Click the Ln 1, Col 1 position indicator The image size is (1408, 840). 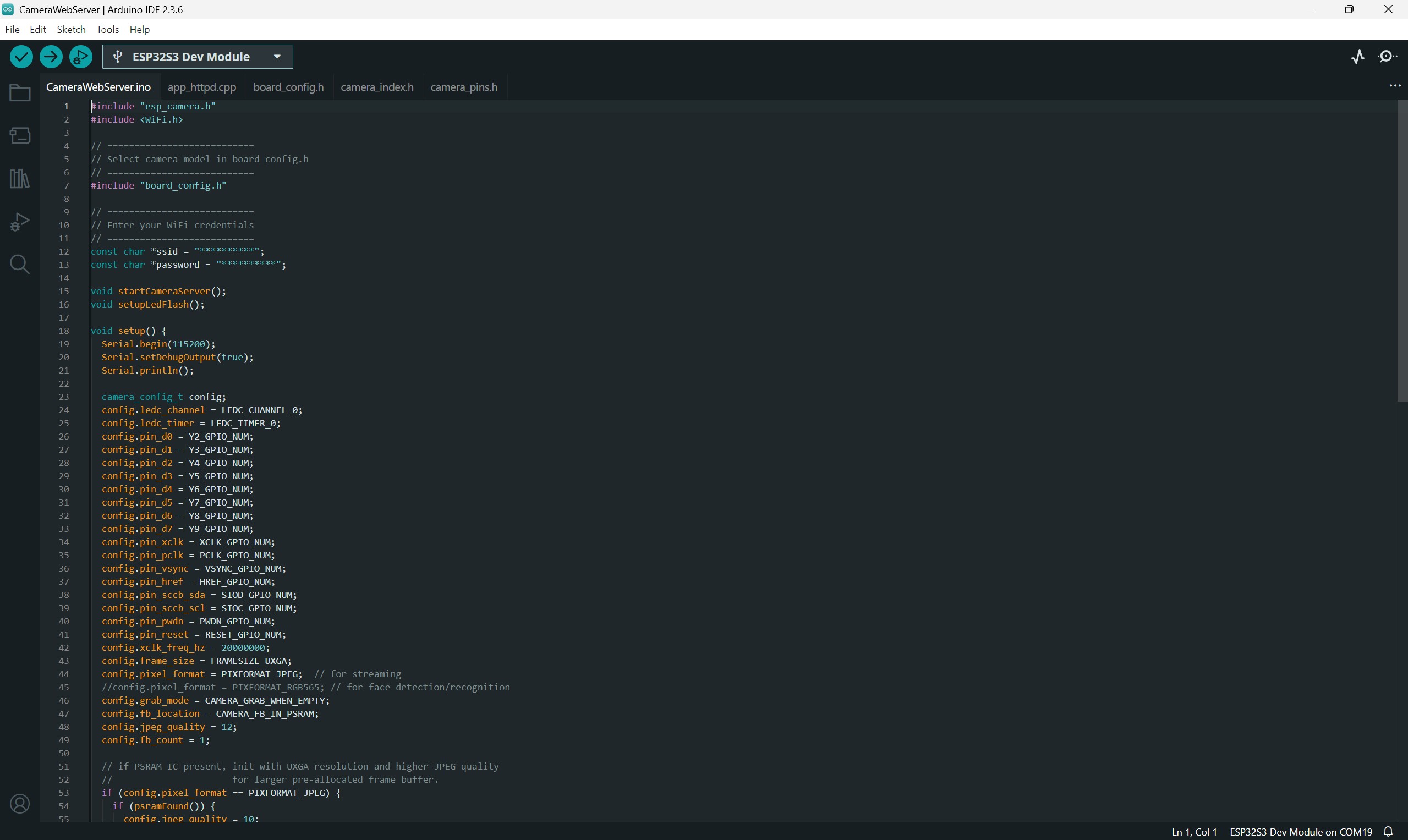[1193, 832]
